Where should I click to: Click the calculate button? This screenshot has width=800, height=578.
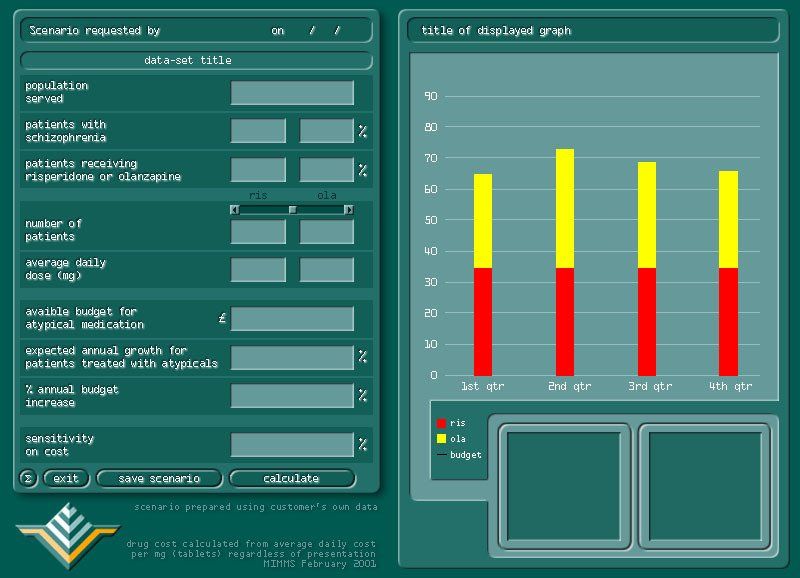291,479
